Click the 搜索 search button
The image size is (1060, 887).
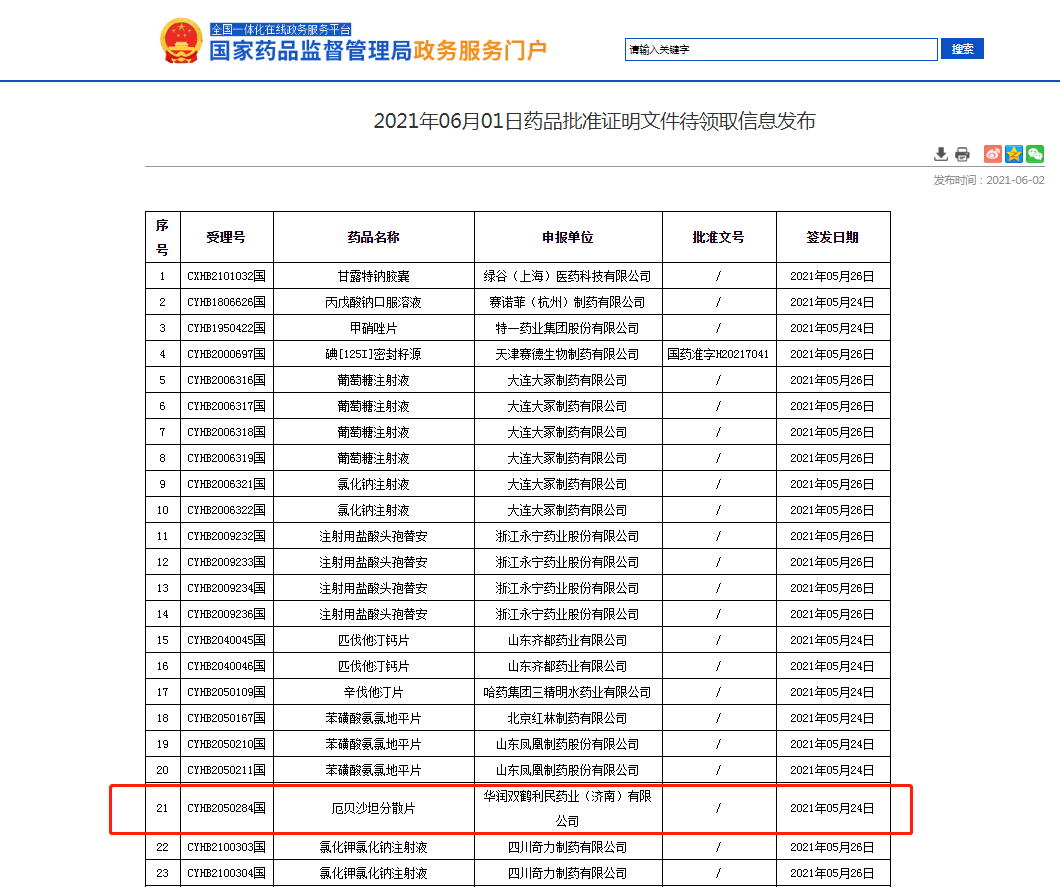tap(963, 49)
